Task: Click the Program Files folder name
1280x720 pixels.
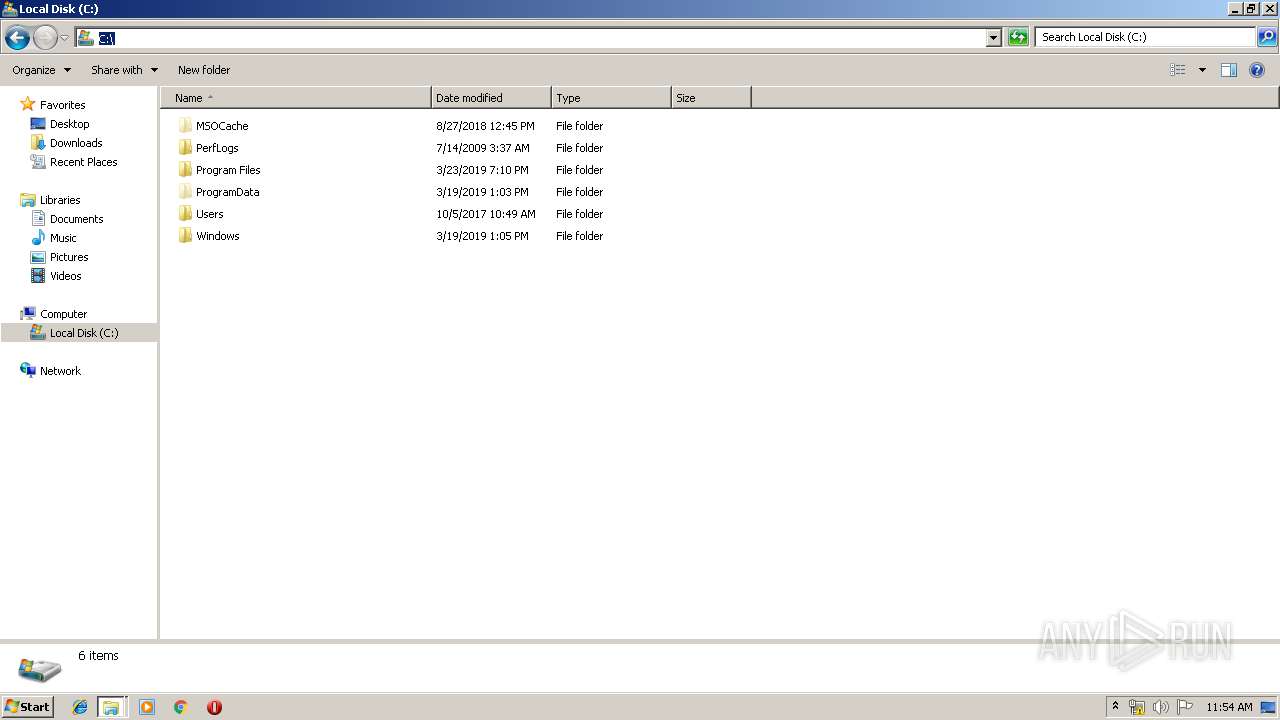Action: 228,170
